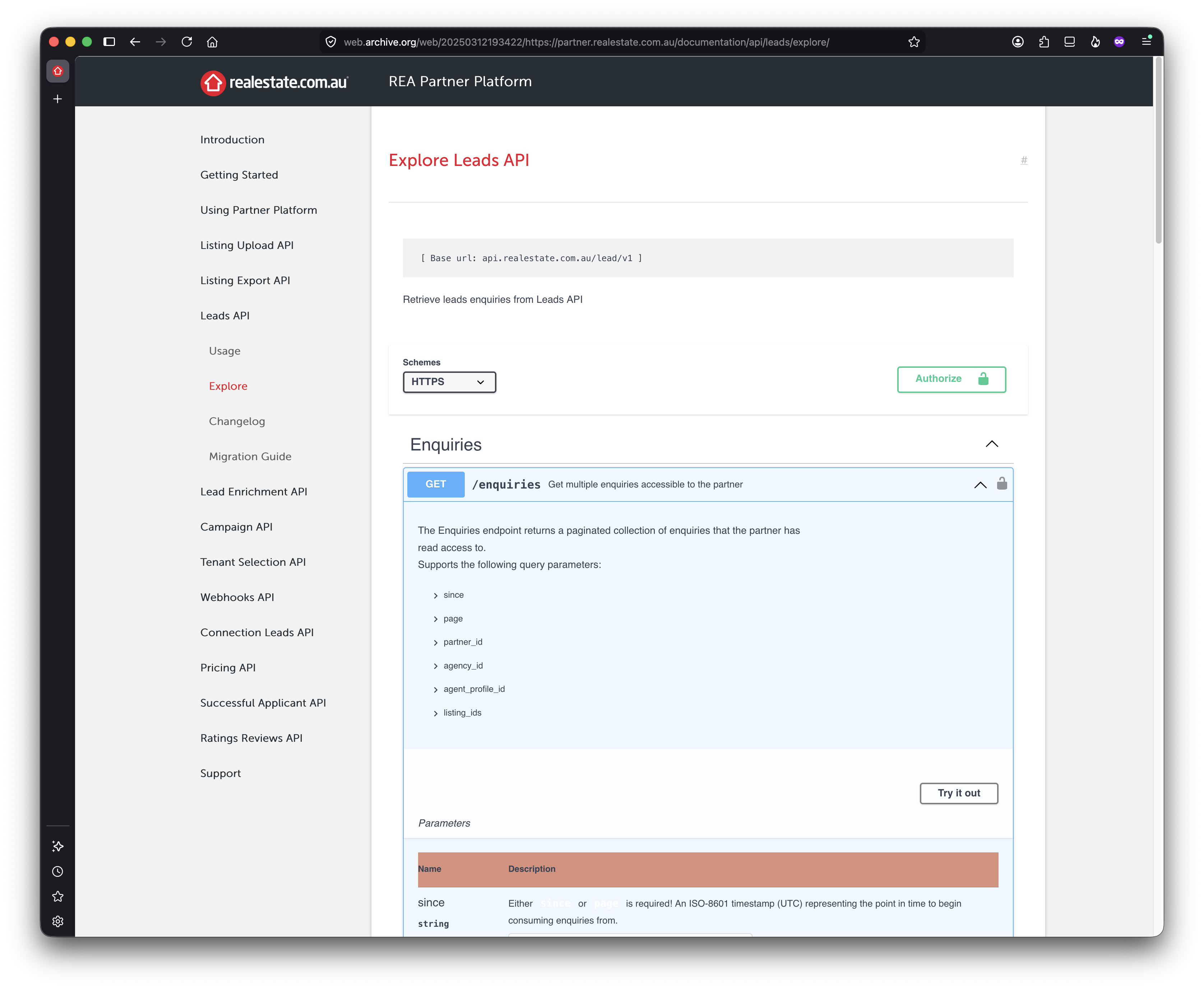Add a new tab with plus icon
This screenshot has width=1204, height=990.
point(57,99)
